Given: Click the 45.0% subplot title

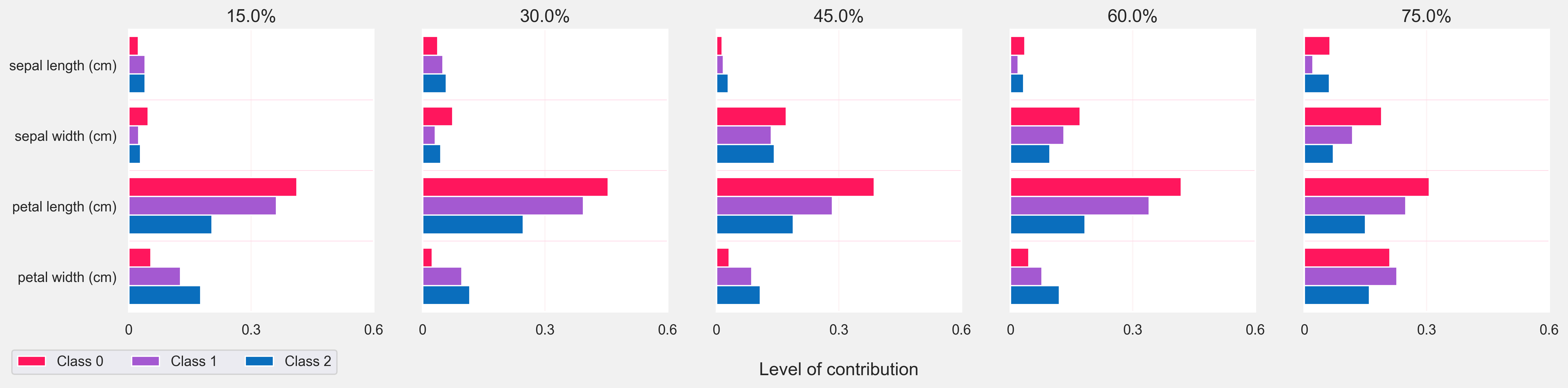Looking at the screenshot, I should pos(838,16).
